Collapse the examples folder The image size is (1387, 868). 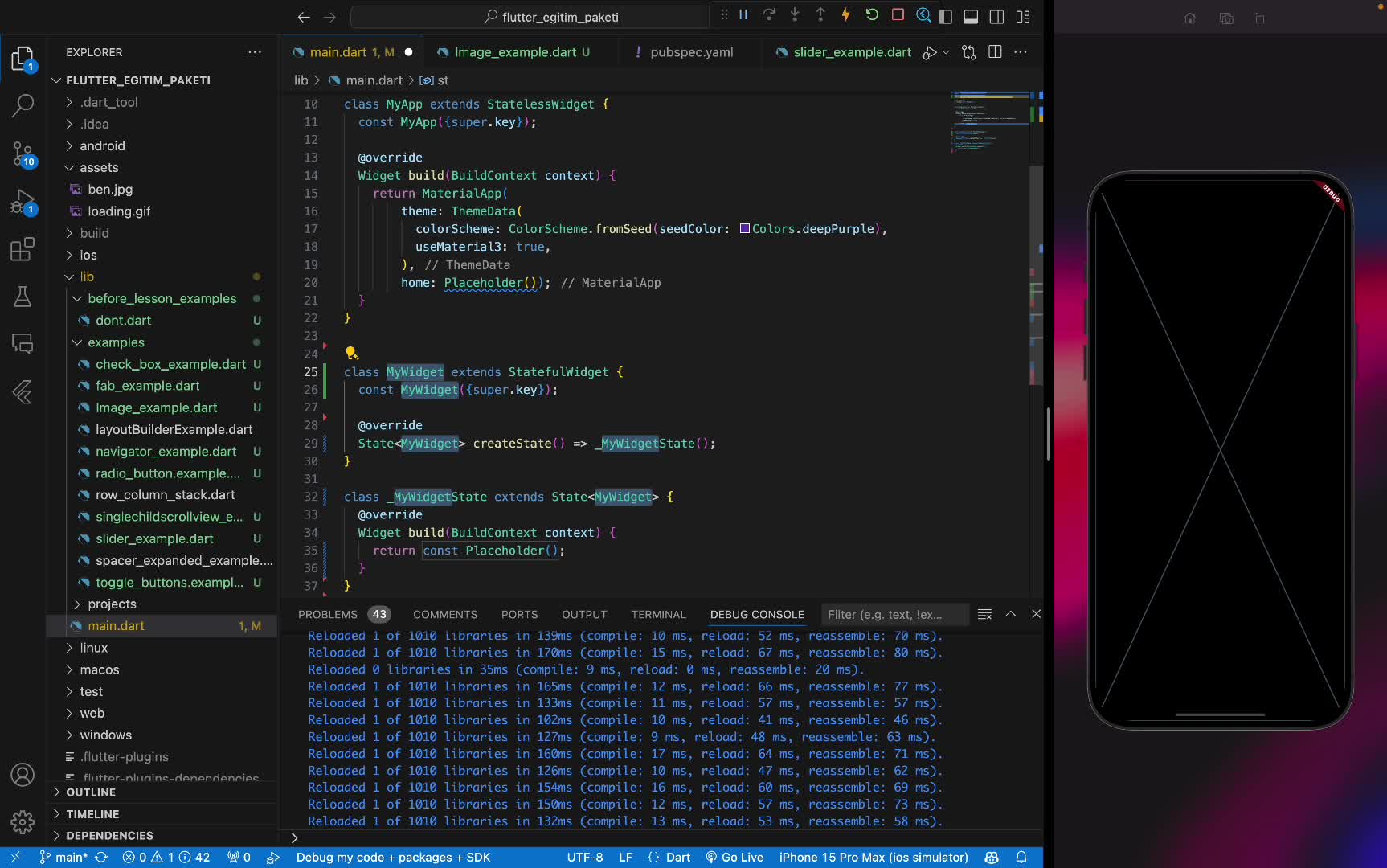tap(117, 342)
